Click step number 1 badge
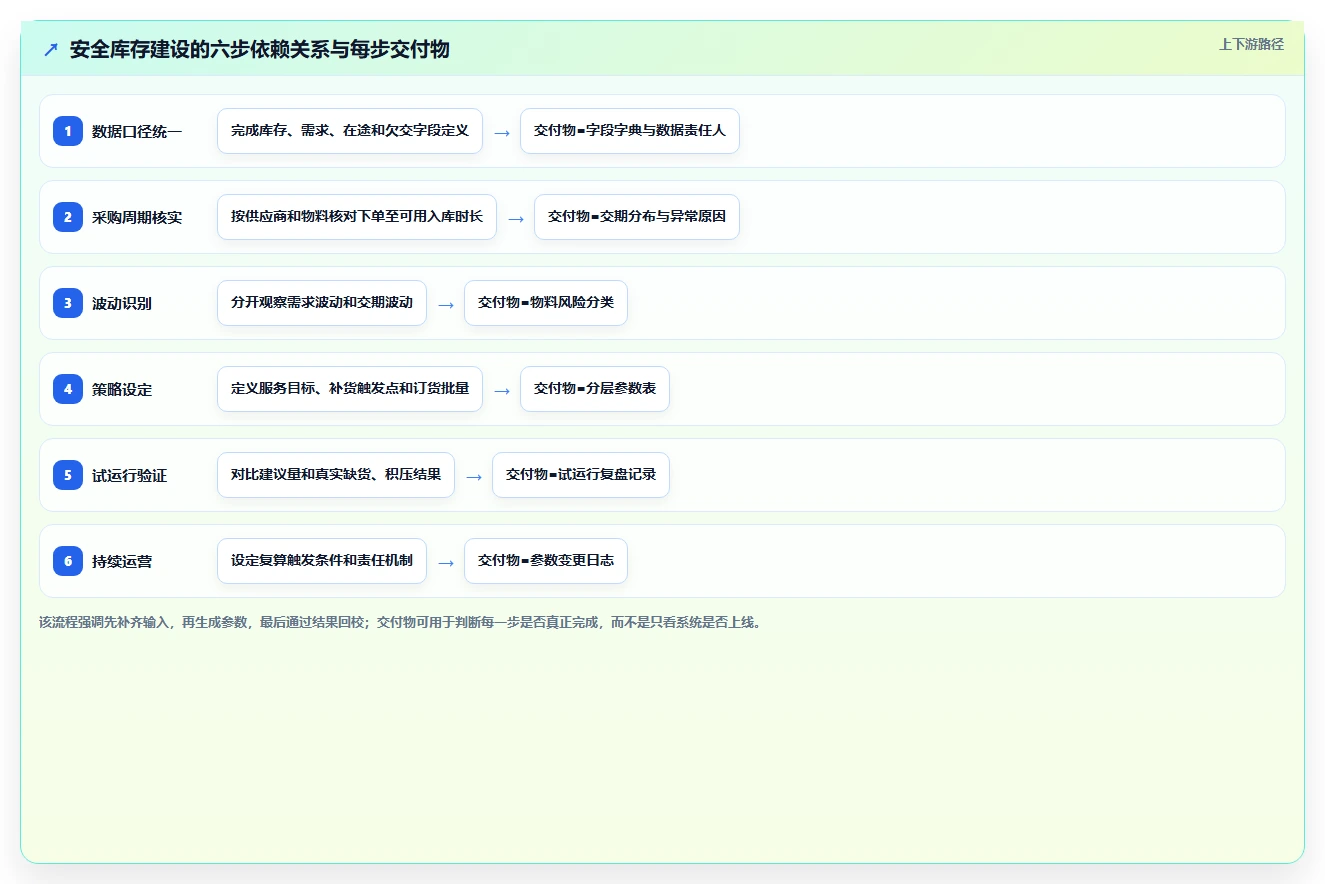The image size is (1325, 884). [x=68, y=130]
